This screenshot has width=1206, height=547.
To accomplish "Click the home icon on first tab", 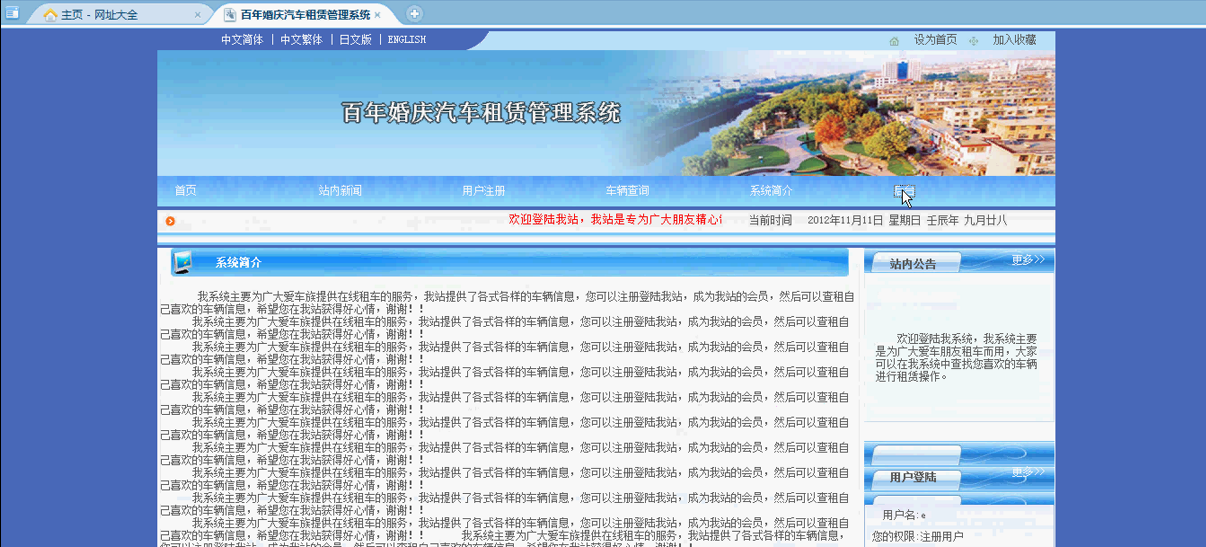I will coord(50,15).
